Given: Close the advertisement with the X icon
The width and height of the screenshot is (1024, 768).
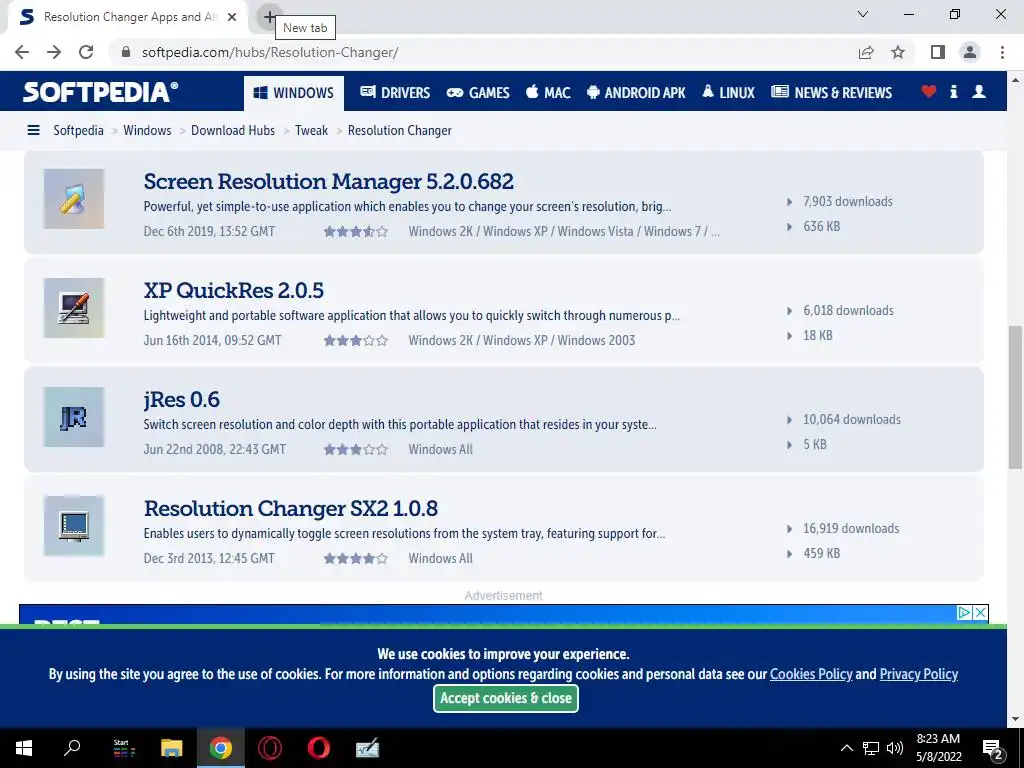Looking at the screenshot, I should 980,613.
